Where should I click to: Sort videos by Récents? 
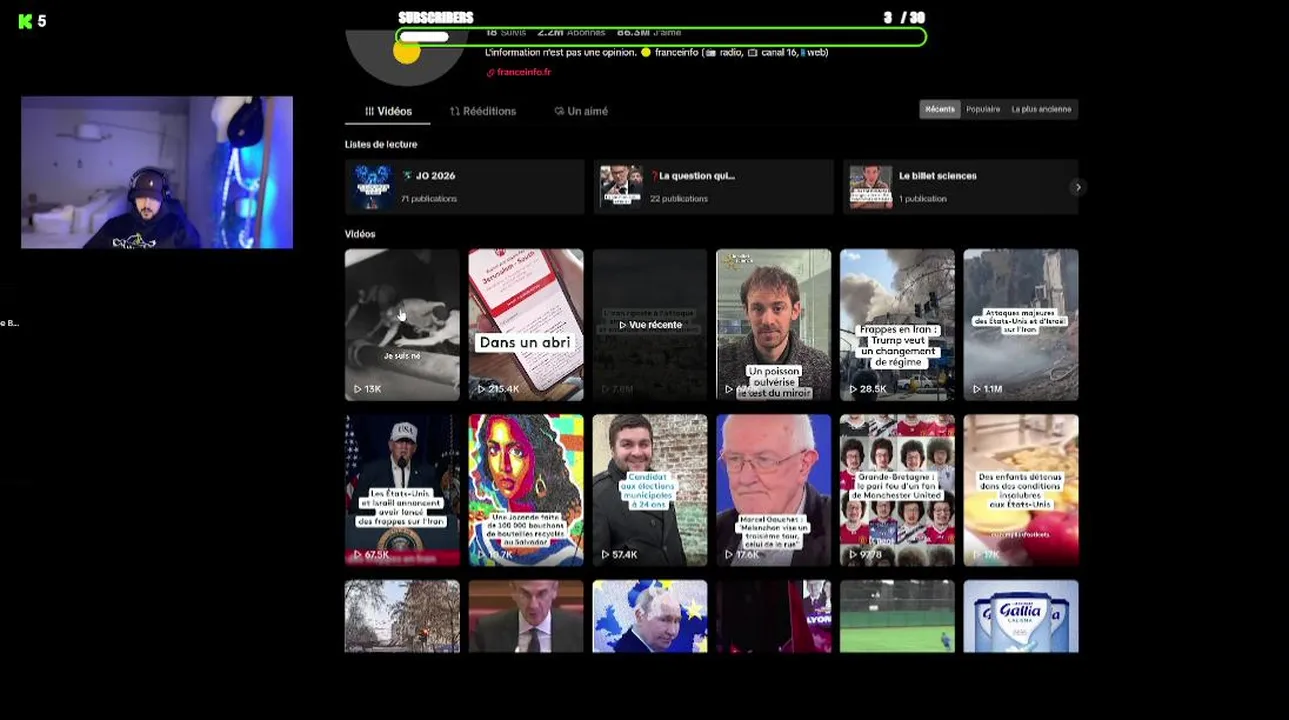point(940,109)
